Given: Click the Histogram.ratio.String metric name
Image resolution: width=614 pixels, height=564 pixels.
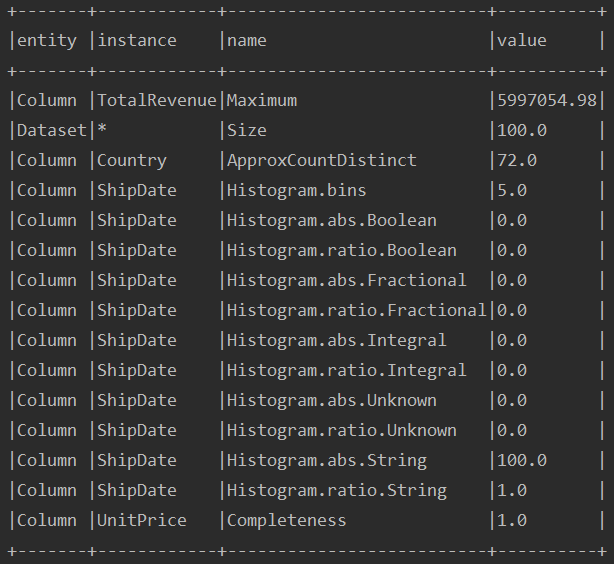Looking at the screenshot, I should pos(336,491).
